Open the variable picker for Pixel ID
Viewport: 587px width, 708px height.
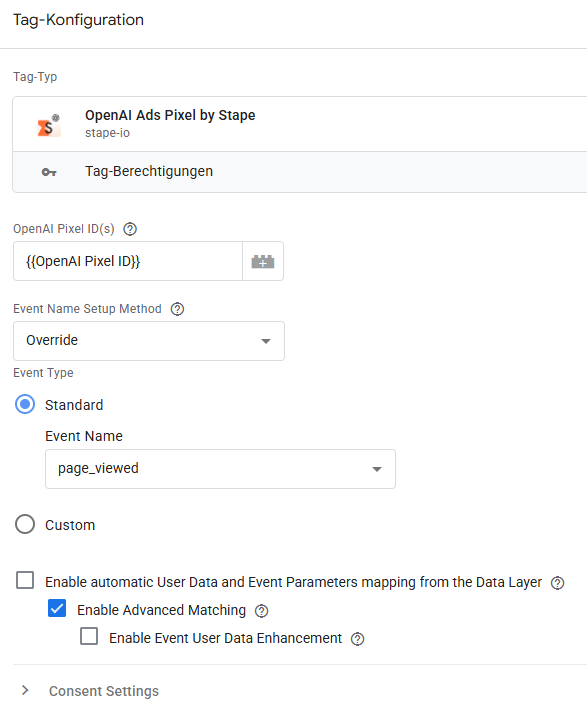[x=263, y=261]
